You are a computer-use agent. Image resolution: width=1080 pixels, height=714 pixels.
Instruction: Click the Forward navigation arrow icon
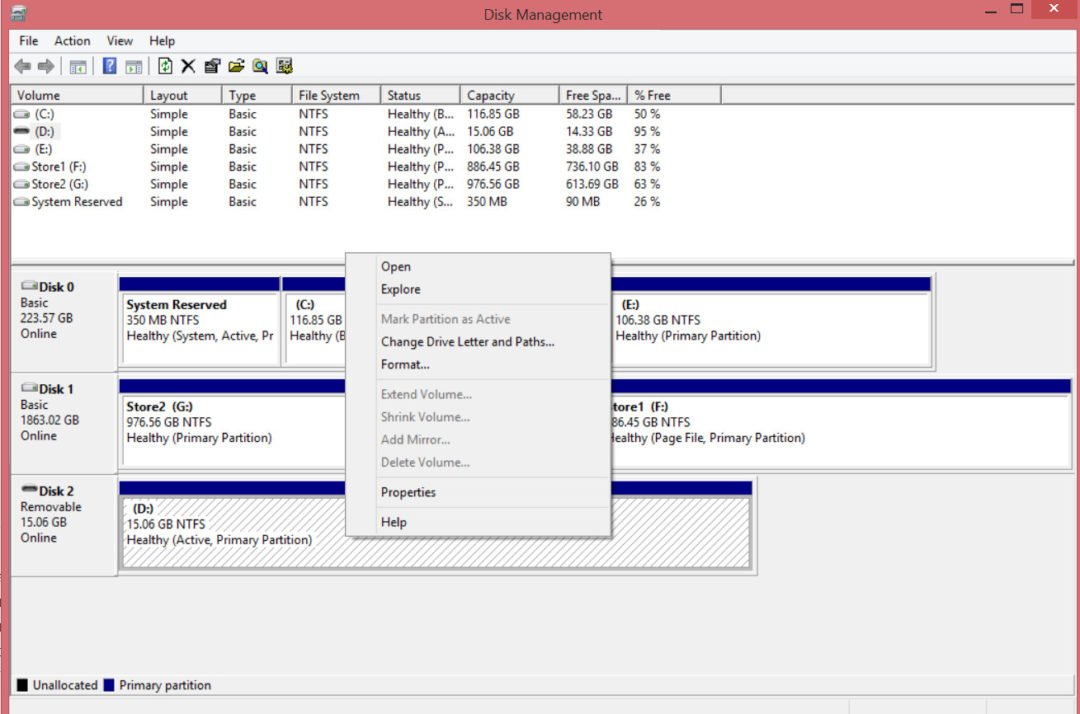46,66
